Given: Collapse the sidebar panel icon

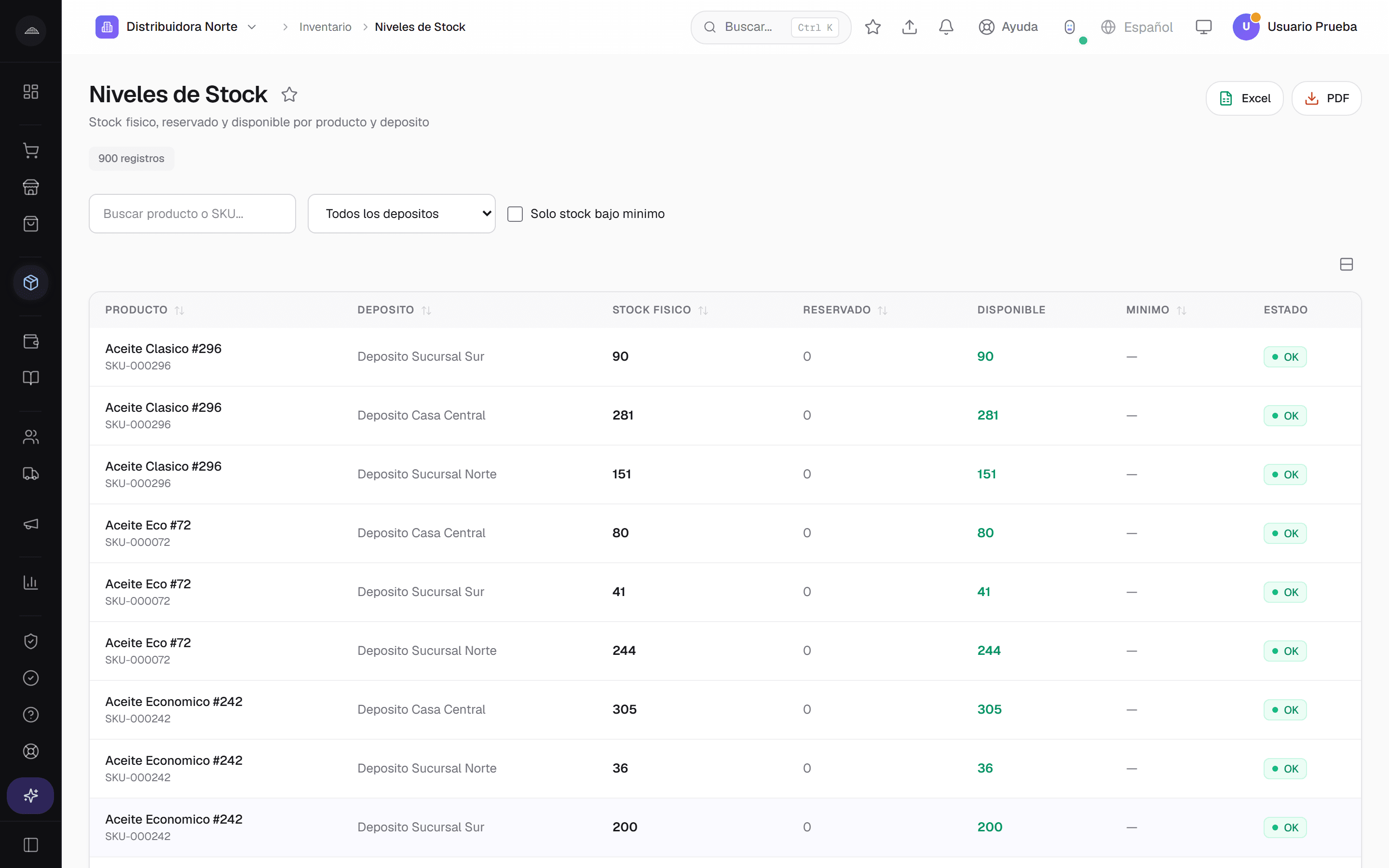Looking at the screenshot, I should click(x=31, y=845).
